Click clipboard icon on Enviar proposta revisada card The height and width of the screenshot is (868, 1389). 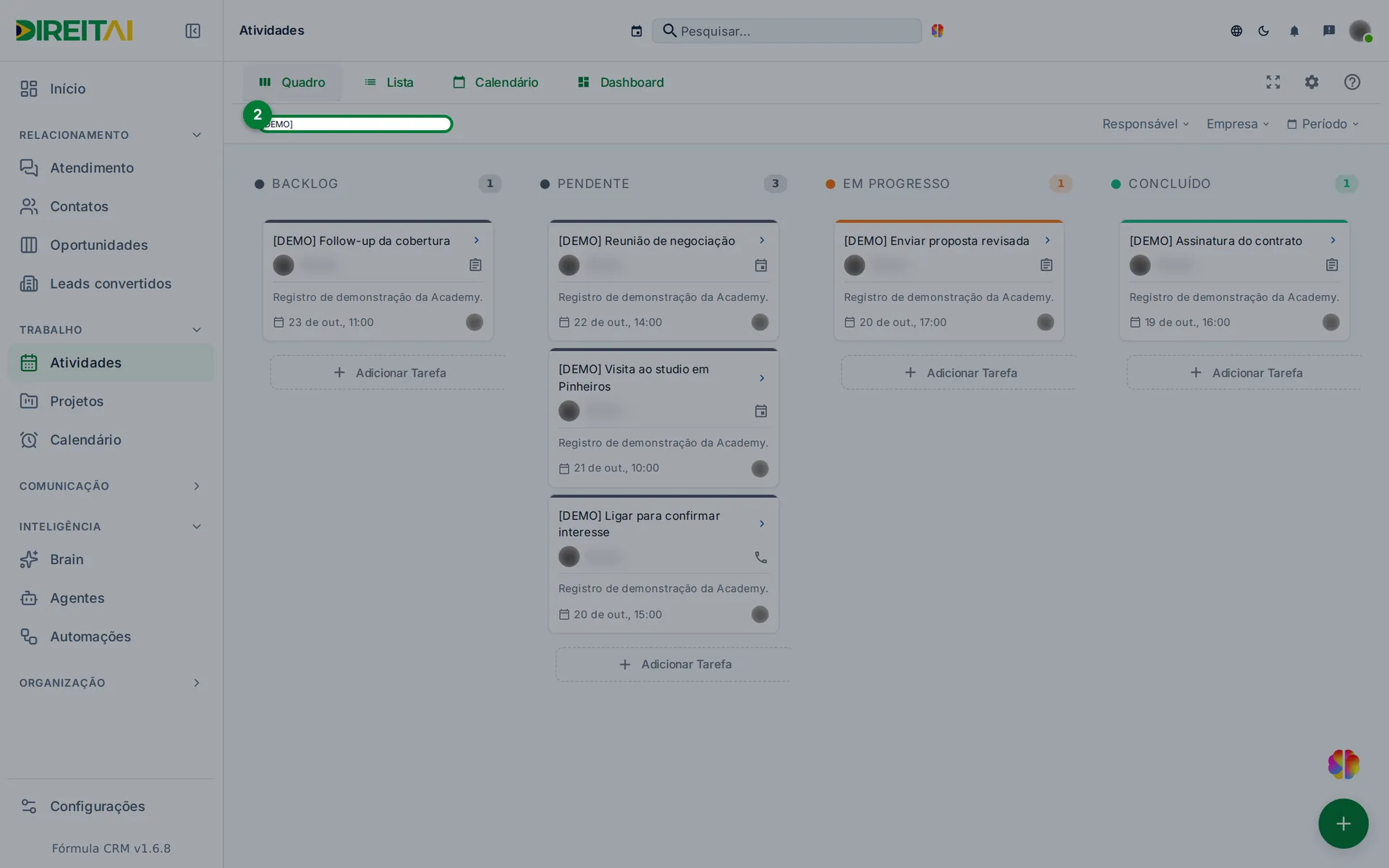click(x=1046, y=265)
